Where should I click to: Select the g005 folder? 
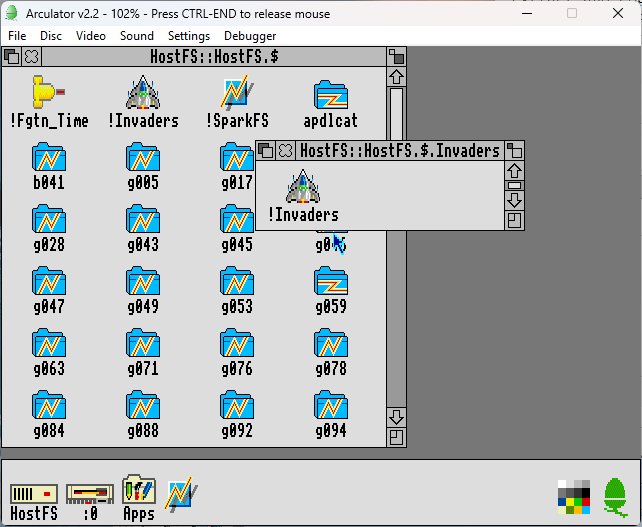click(x=143, y=166)
